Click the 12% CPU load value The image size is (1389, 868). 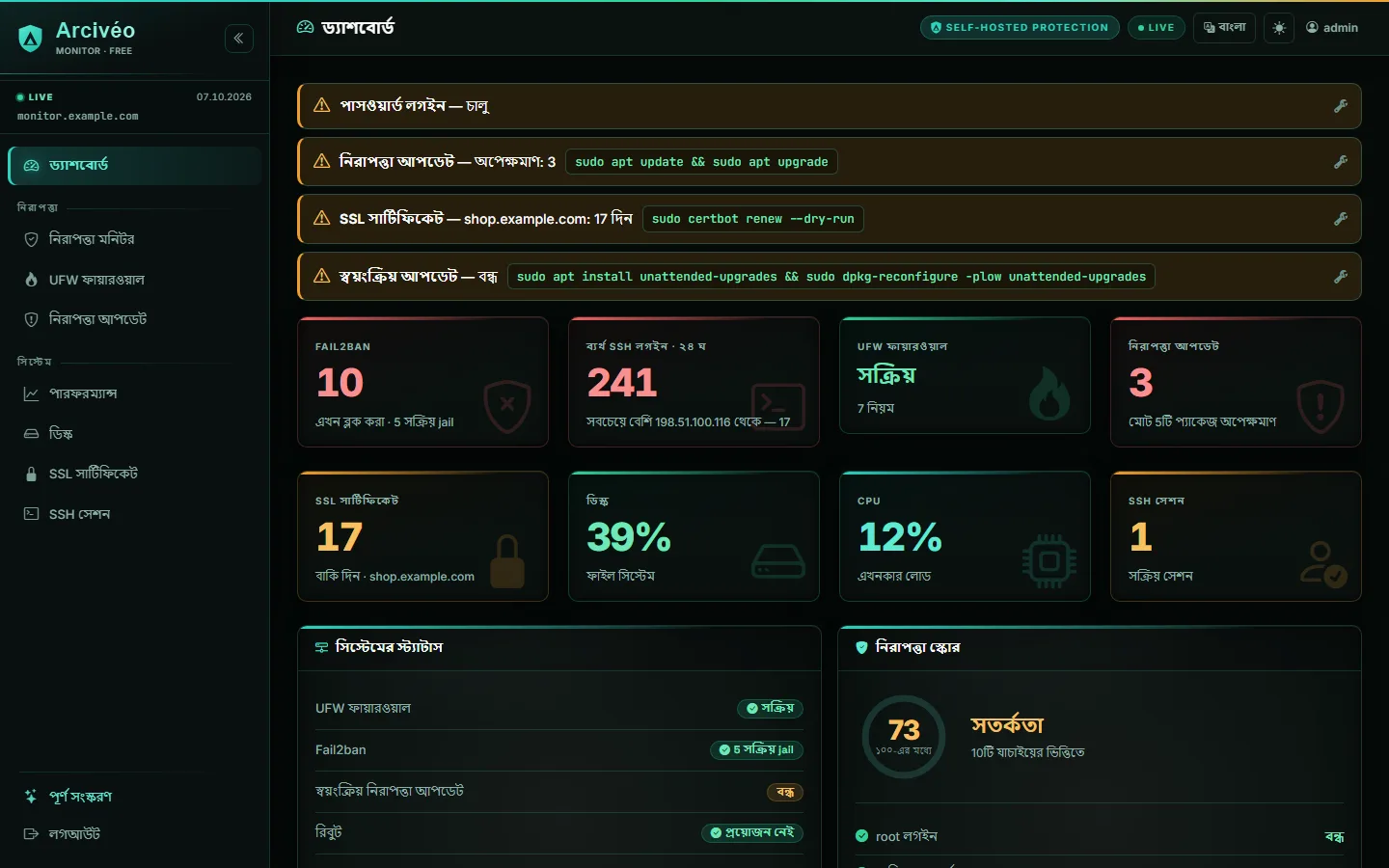pos(900,538)
